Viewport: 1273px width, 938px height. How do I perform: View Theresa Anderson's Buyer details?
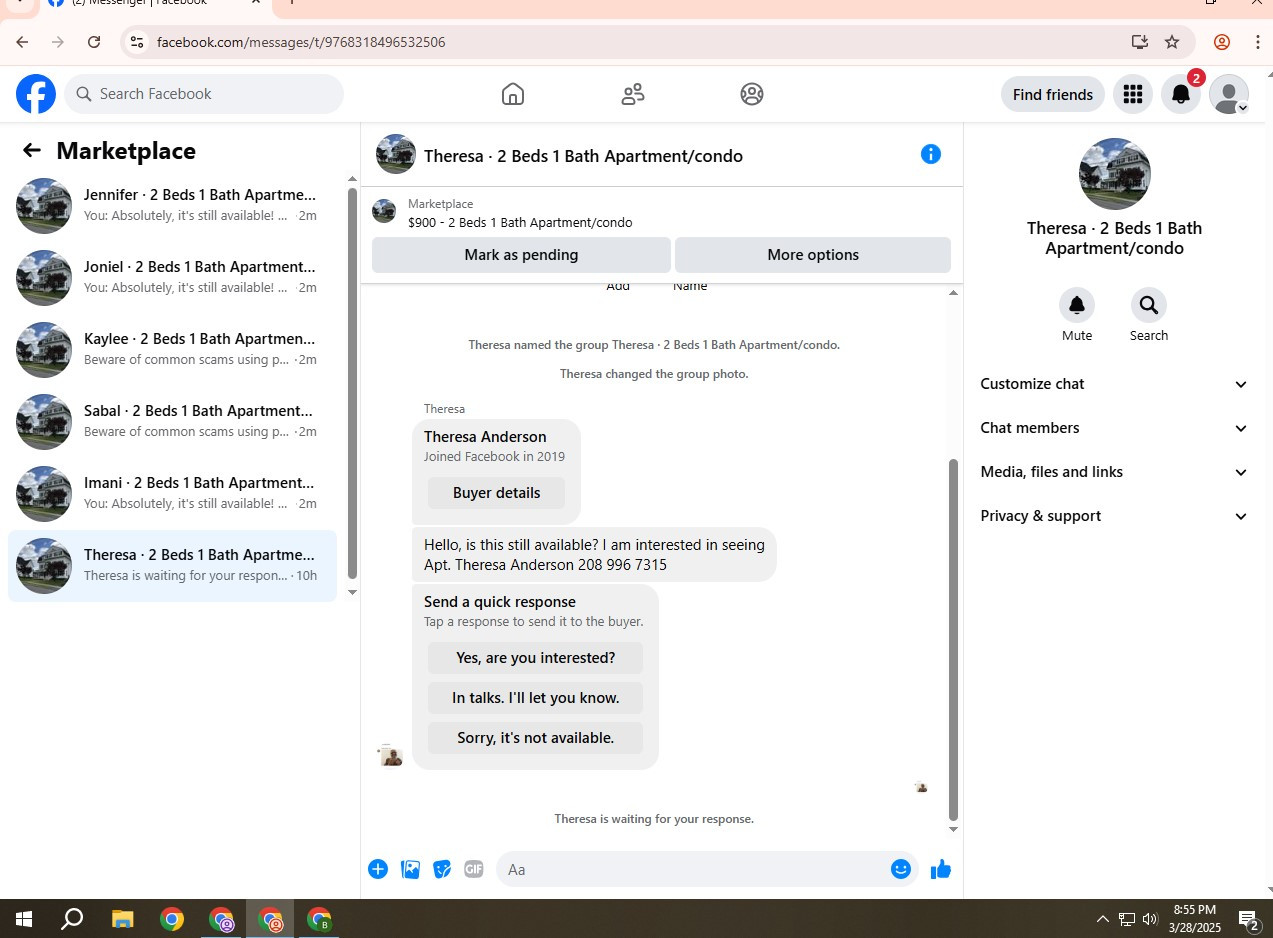tap(496, 493)
